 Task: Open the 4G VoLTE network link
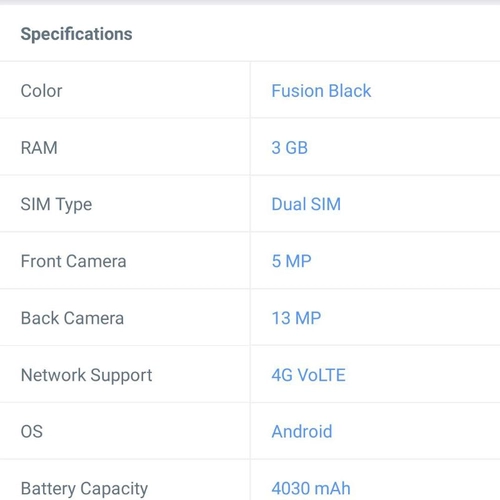coord(308,375)
